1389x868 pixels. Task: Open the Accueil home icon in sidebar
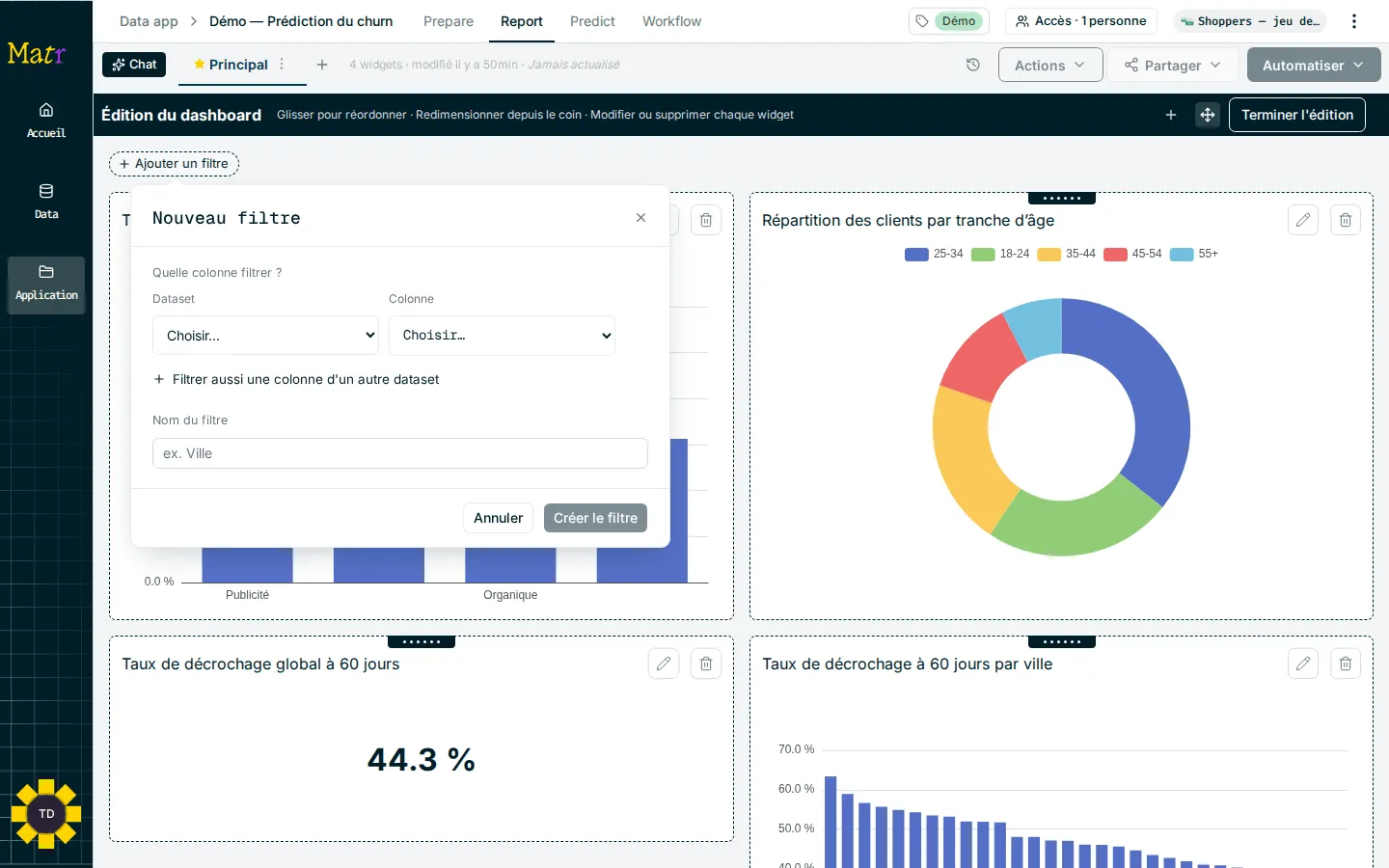(46, 120)
